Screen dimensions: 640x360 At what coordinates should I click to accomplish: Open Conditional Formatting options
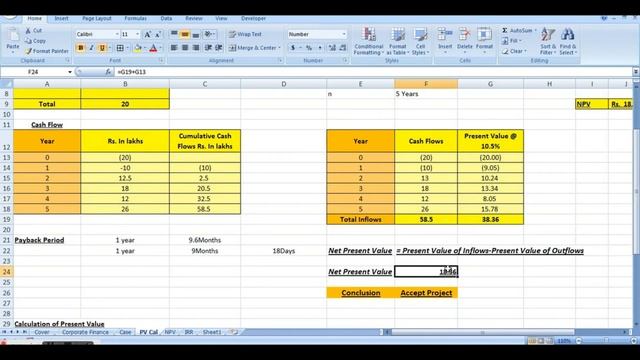click(x=369, y=41)
